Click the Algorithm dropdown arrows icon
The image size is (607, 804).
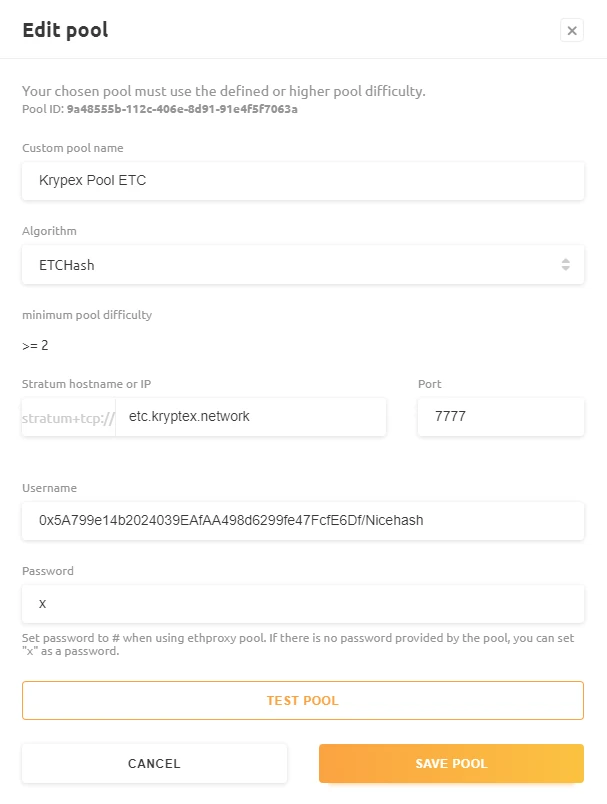click(x=565, y=265)
